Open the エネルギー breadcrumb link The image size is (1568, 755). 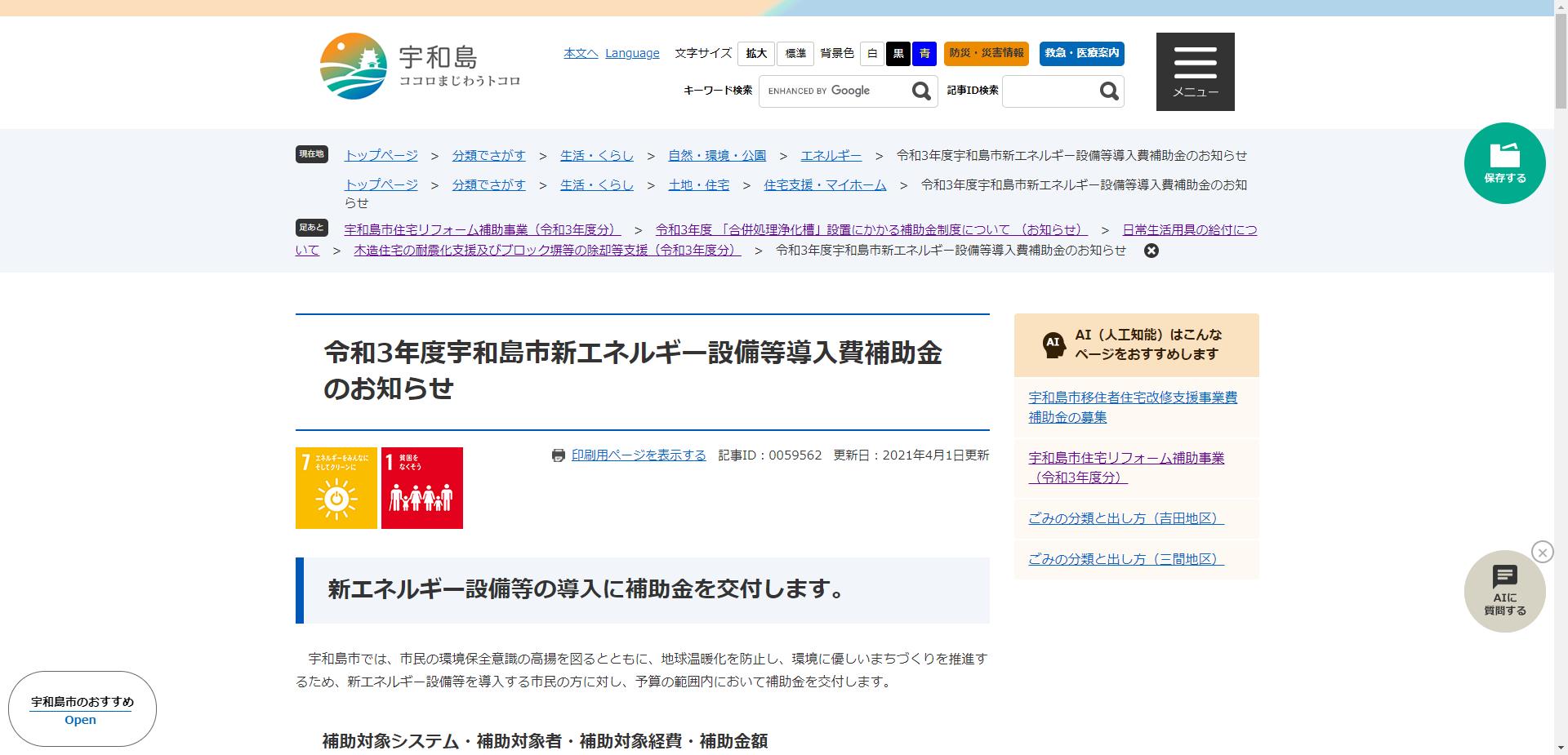[831, 155]
